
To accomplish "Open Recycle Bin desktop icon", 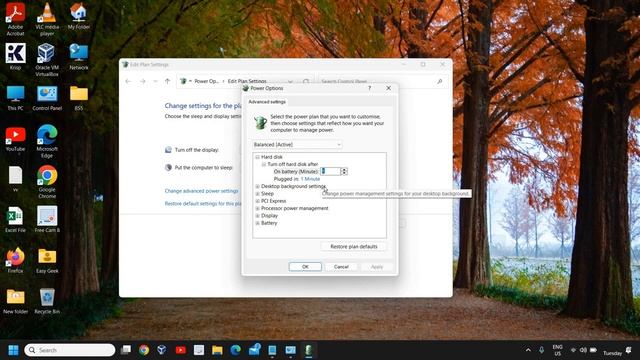I will tap(47, 301).
